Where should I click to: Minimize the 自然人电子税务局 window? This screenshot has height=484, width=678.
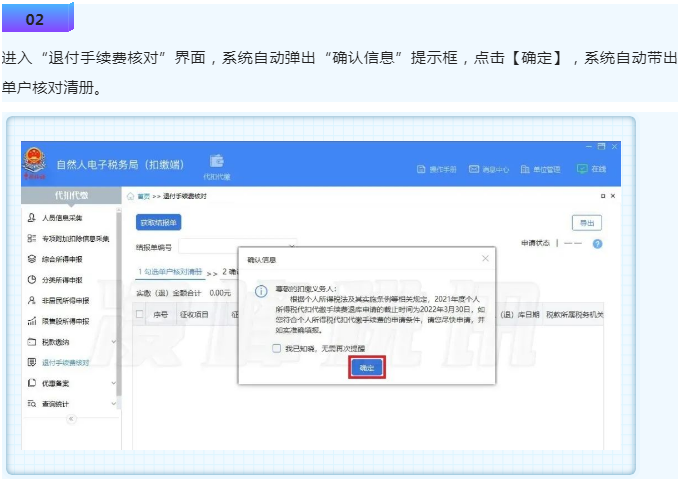(x=588, y=147)
